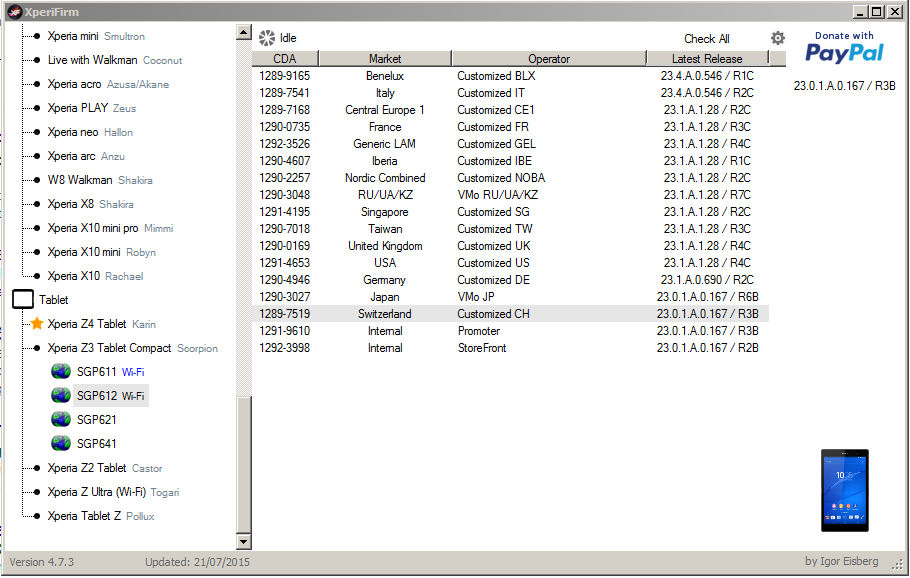
Task: Sort by the CDA column header
Action: point(285,59)
